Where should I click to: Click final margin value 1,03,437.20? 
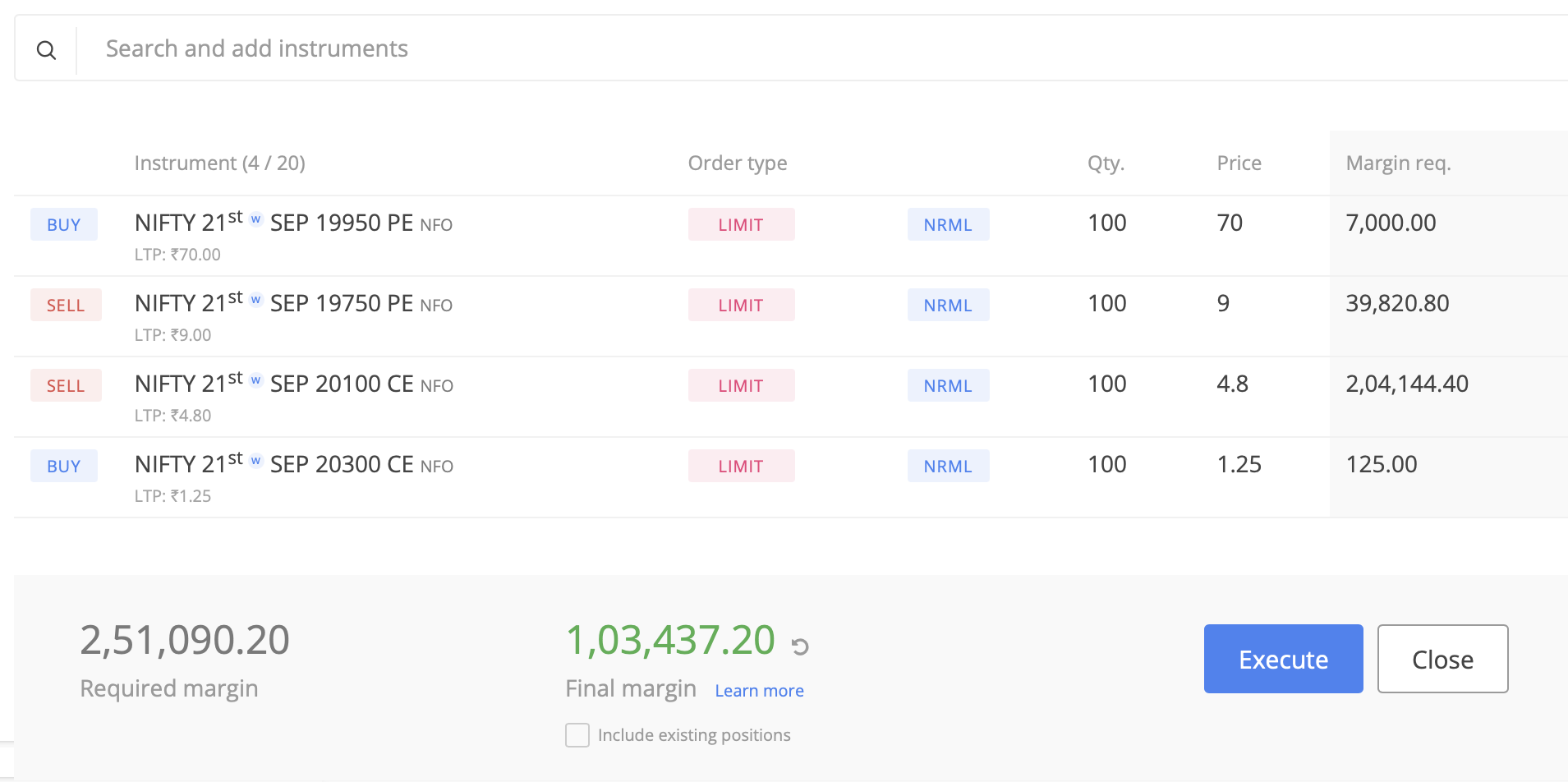click(x=670, y=640)
